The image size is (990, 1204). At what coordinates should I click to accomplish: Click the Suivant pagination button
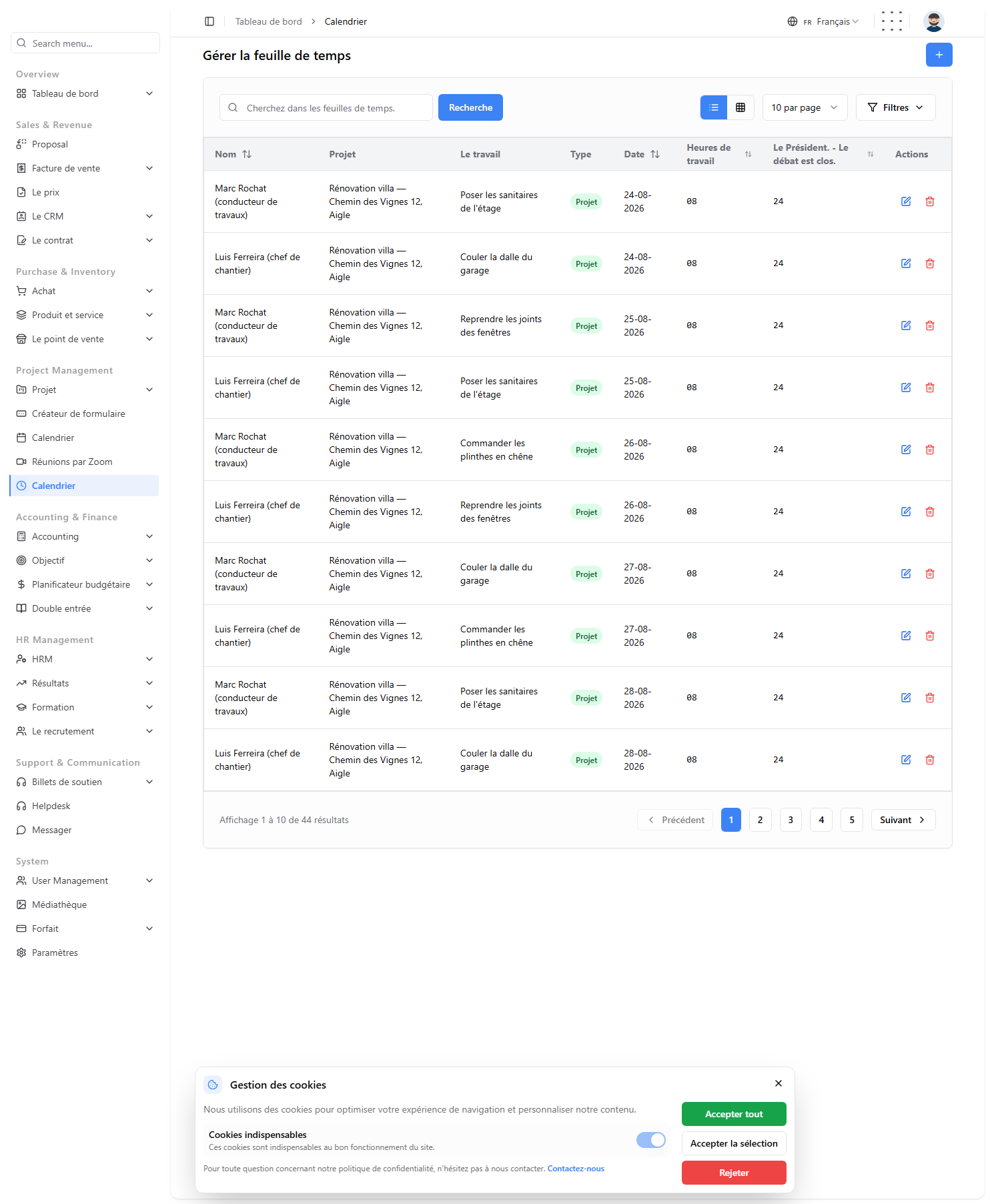coord(903,820)
